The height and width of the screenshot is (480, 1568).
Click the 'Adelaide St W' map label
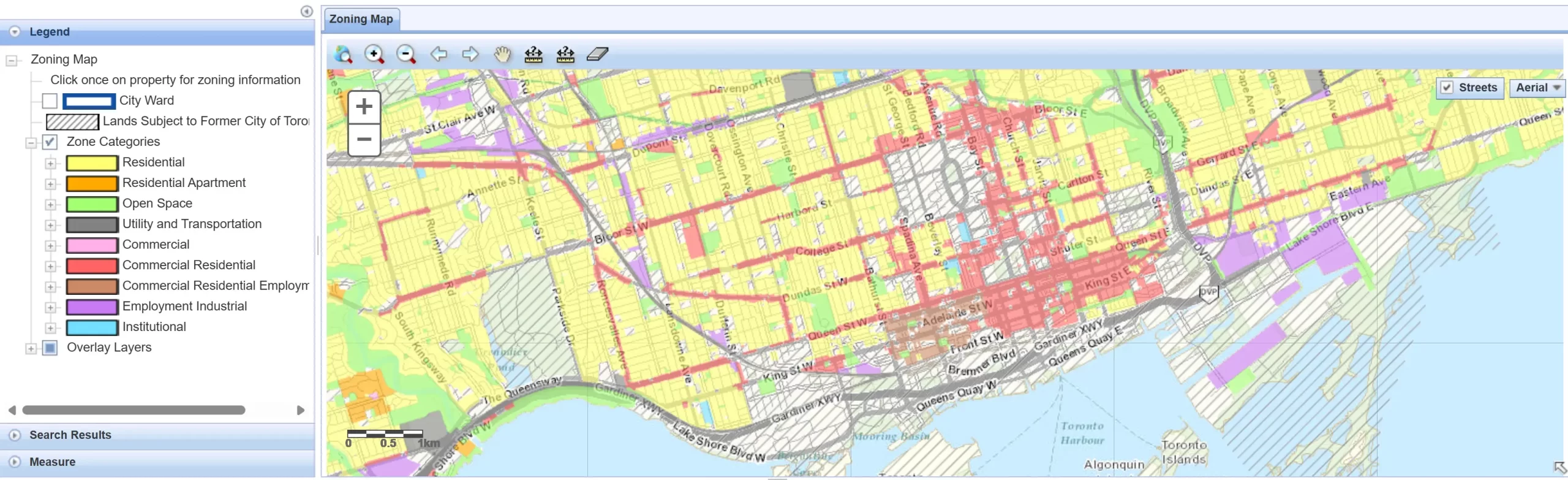[x=957, y=312]
